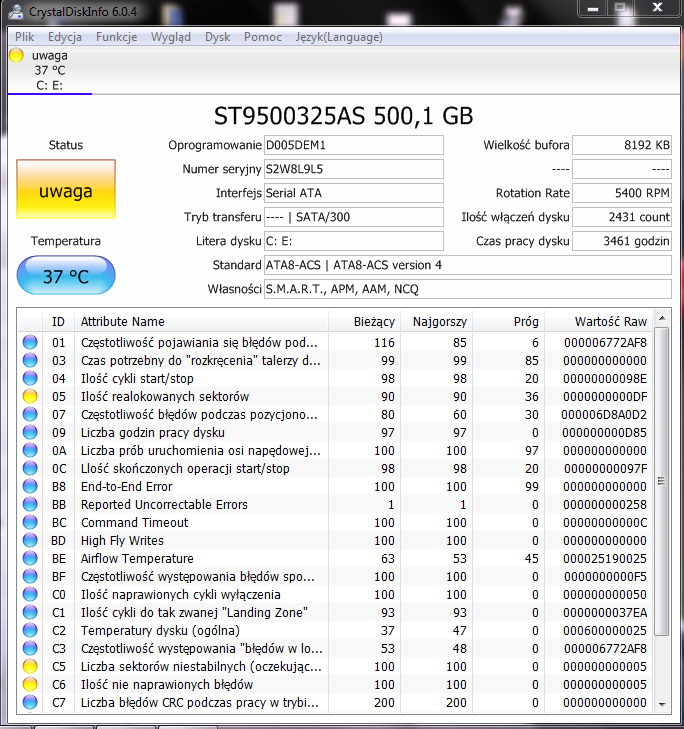This screenshot has height=729, width=684.
Task: Click status icon for Command Timeout row
Action: 30,523
